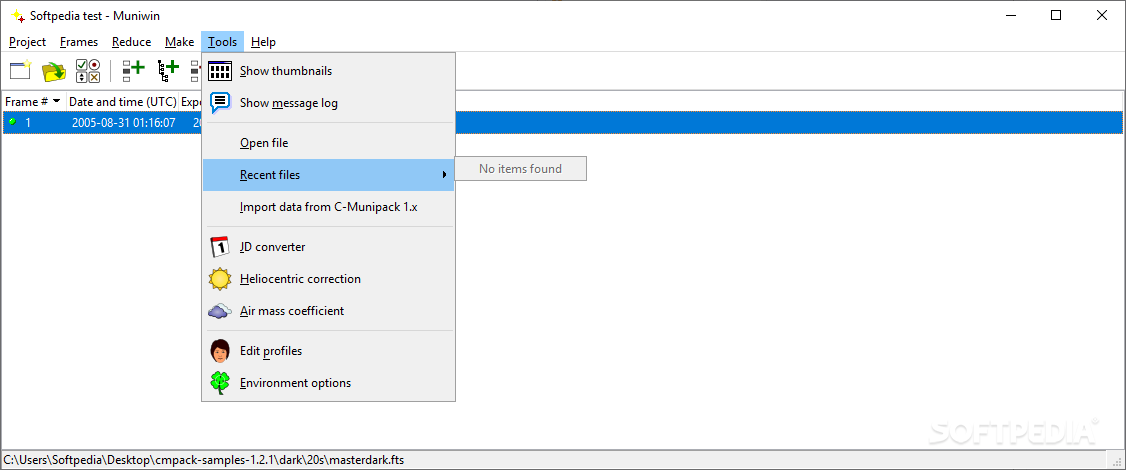Click the Add frames from folder tree icon
Viewport: 1126px width, 470px height.
(x=168, y=70)
